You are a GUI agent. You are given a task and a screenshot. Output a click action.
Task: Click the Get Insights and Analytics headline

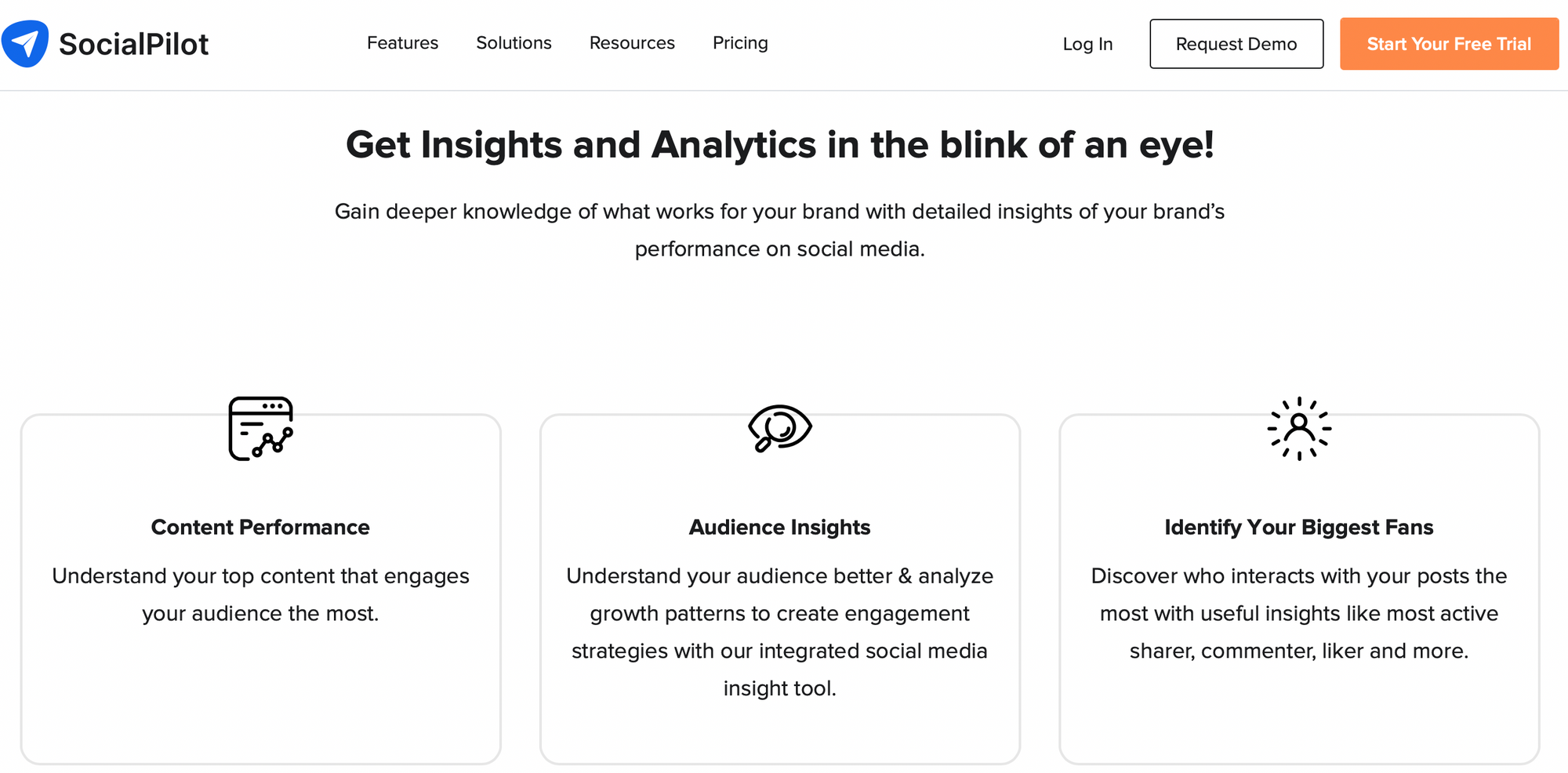780,145
